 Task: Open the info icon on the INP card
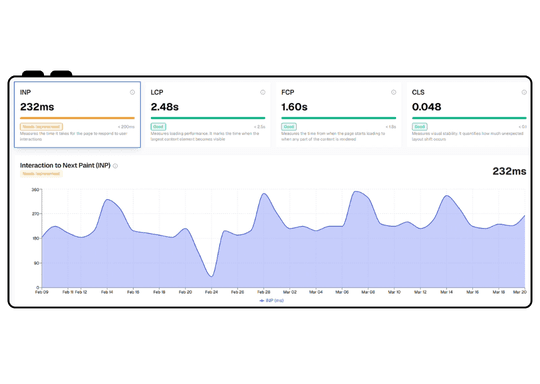coord(132,92)
